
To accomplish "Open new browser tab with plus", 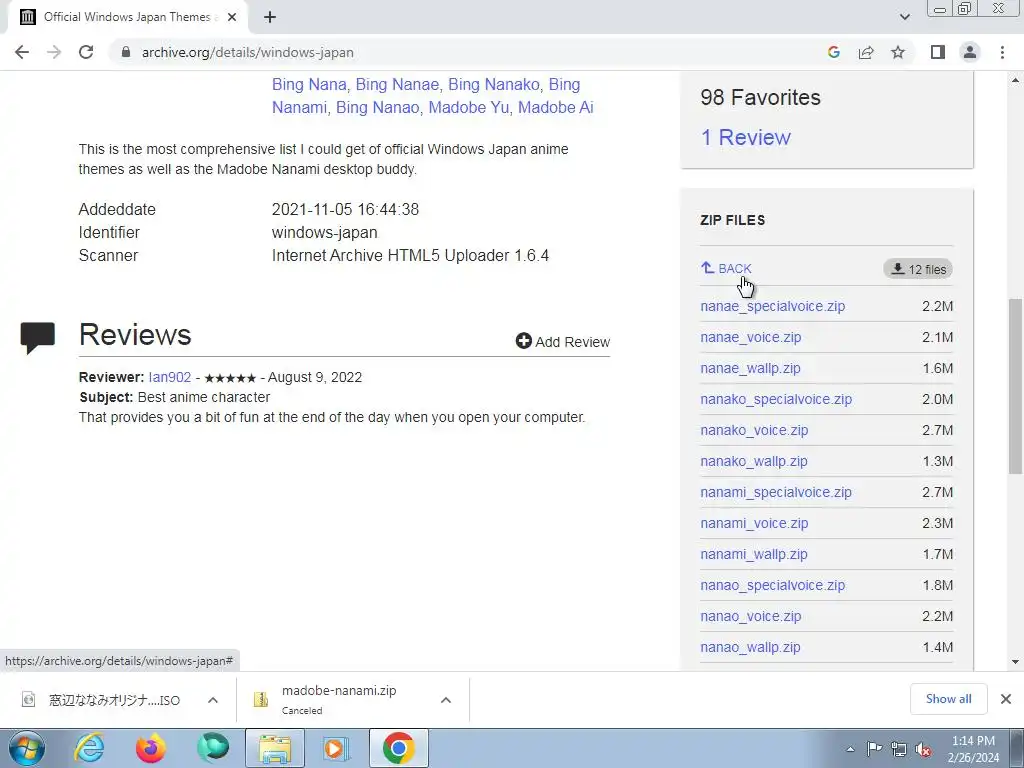I will coord(270,17).
